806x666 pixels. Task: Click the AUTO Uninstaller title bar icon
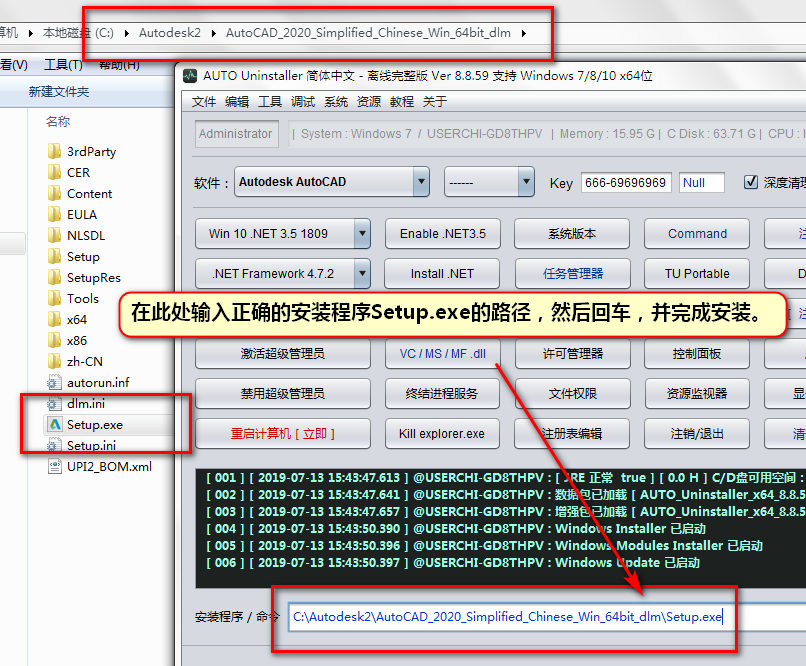[189, 75]
